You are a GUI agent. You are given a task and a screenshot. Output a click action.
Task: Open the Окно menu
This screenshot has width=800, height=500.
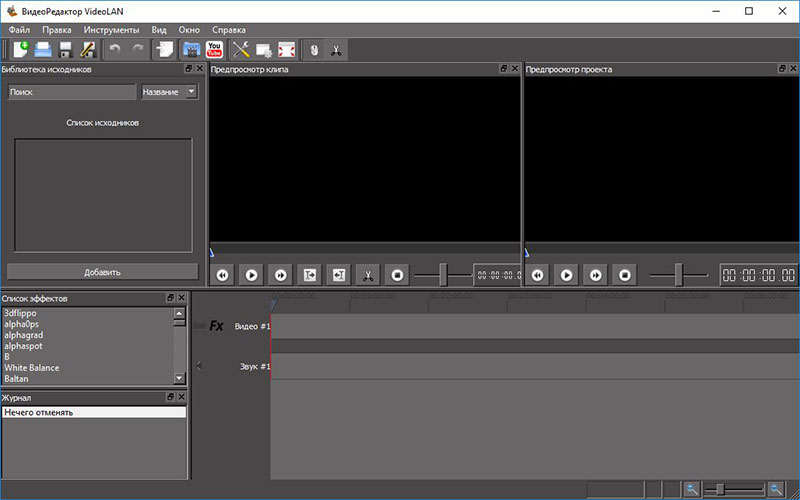click(x=189, y=30)
